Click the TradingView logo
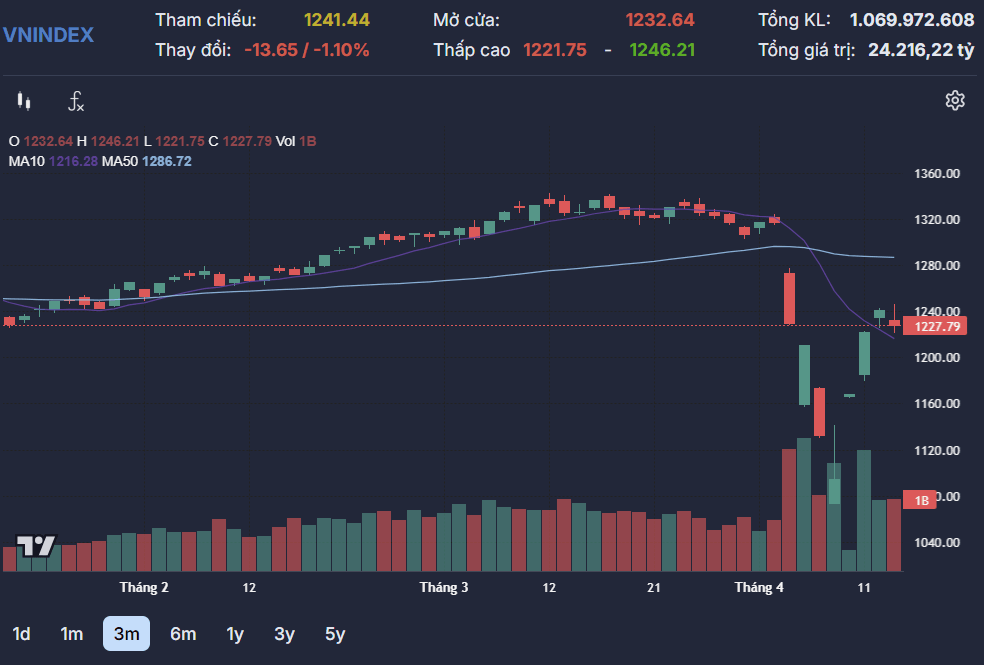This screenshot has height=665, width=984. [x=36, y=546]
